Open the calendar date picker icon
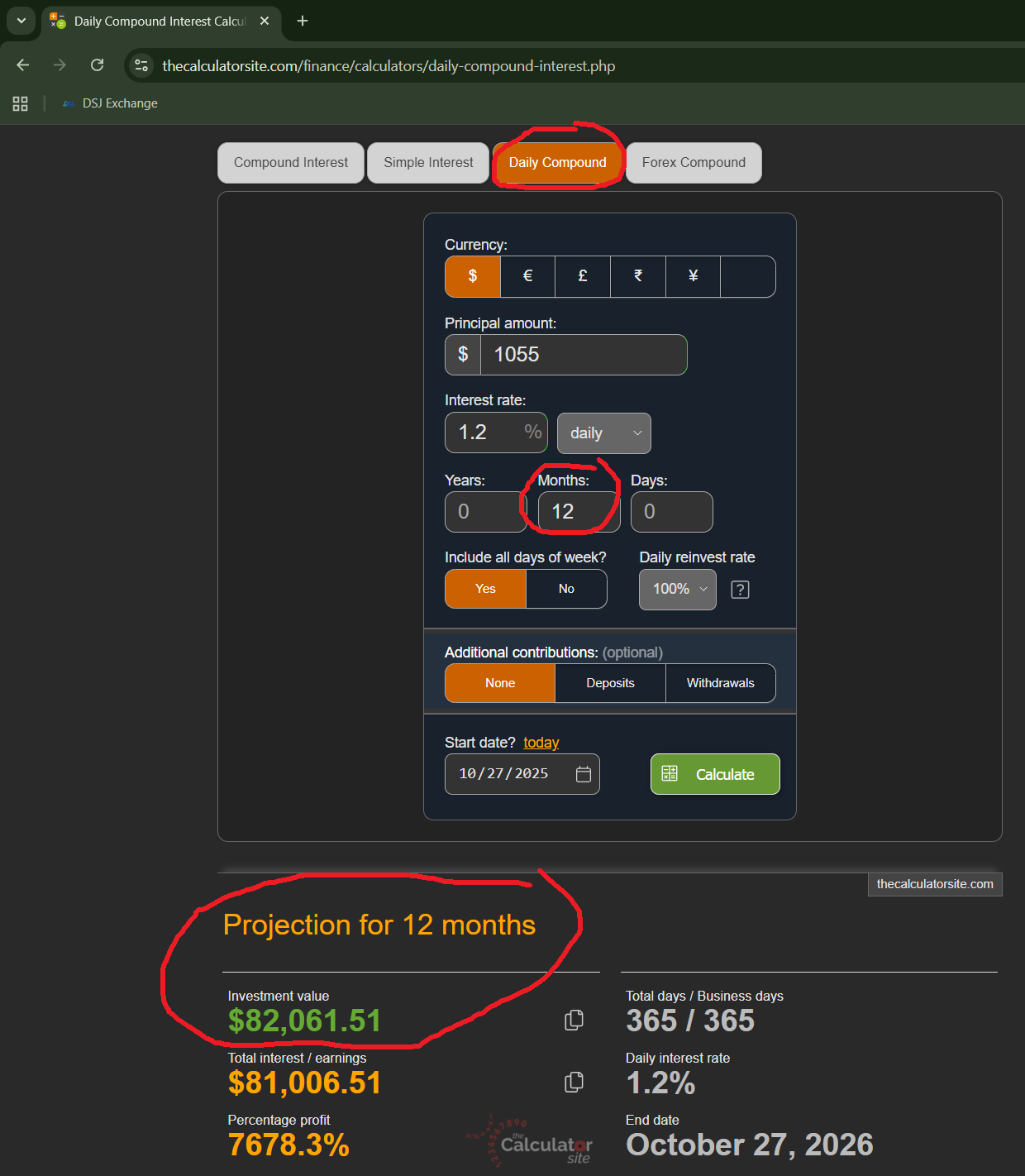Image resolution: width=1025 pixels, height=1176 pixels. (x=584, y=774)
